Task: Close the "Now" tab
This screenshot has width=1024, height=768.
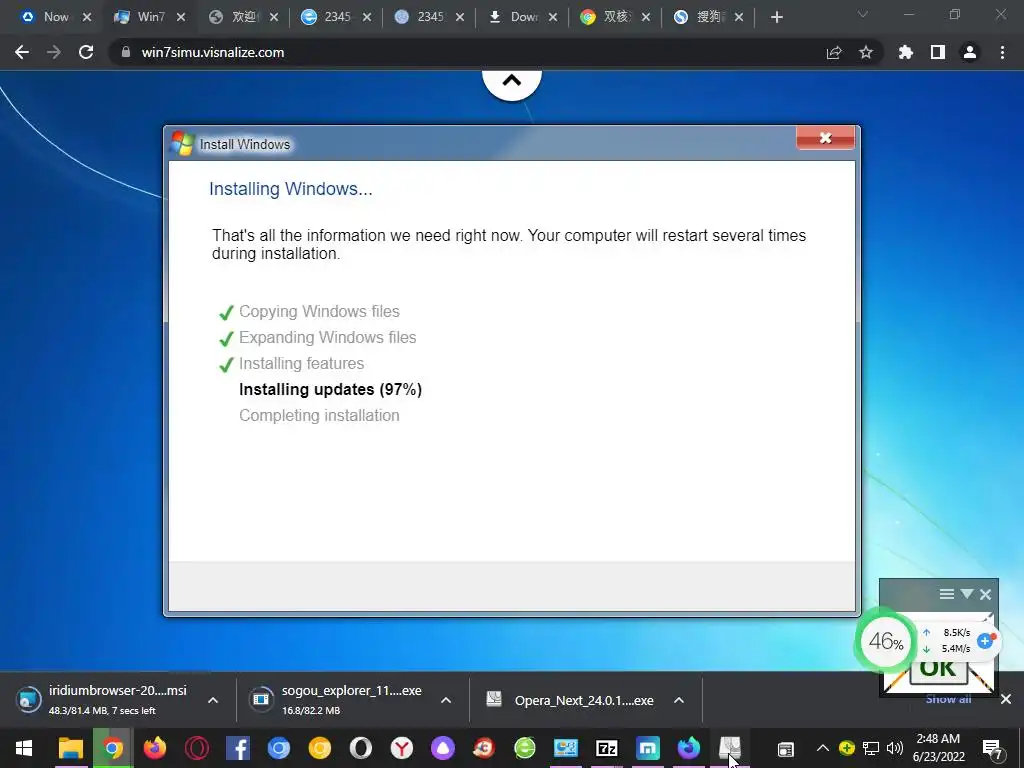Action: [x=87, y=17]
